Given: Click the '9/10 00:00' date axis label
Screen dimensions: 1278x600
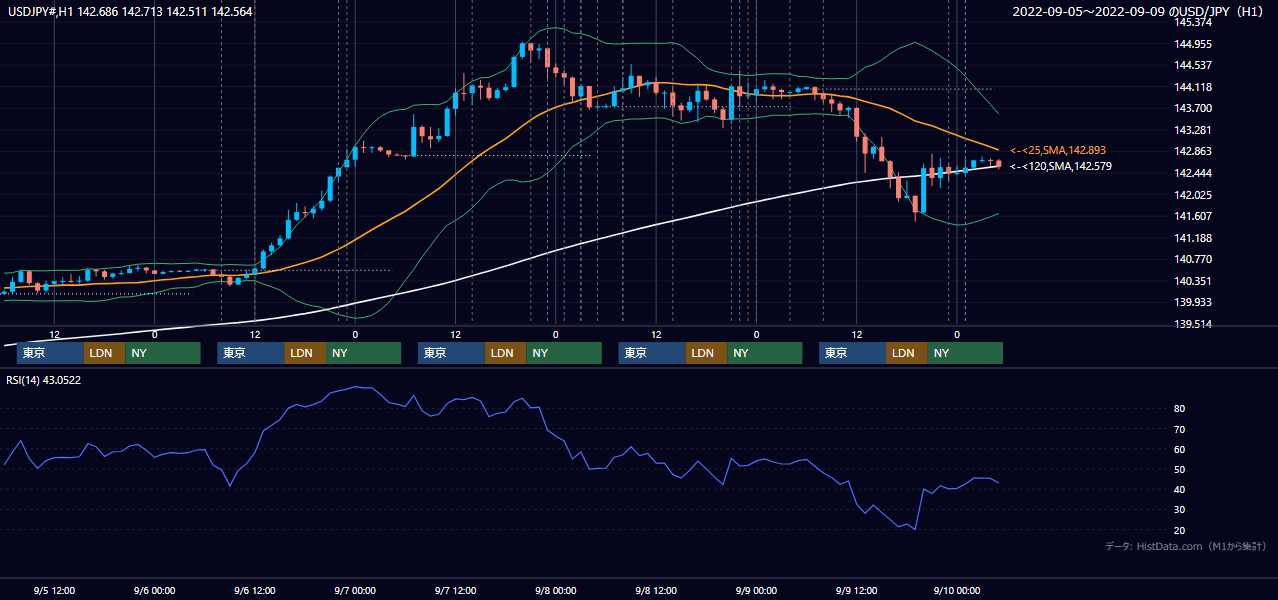Looking at the screenshot, I should click(956, 590).
